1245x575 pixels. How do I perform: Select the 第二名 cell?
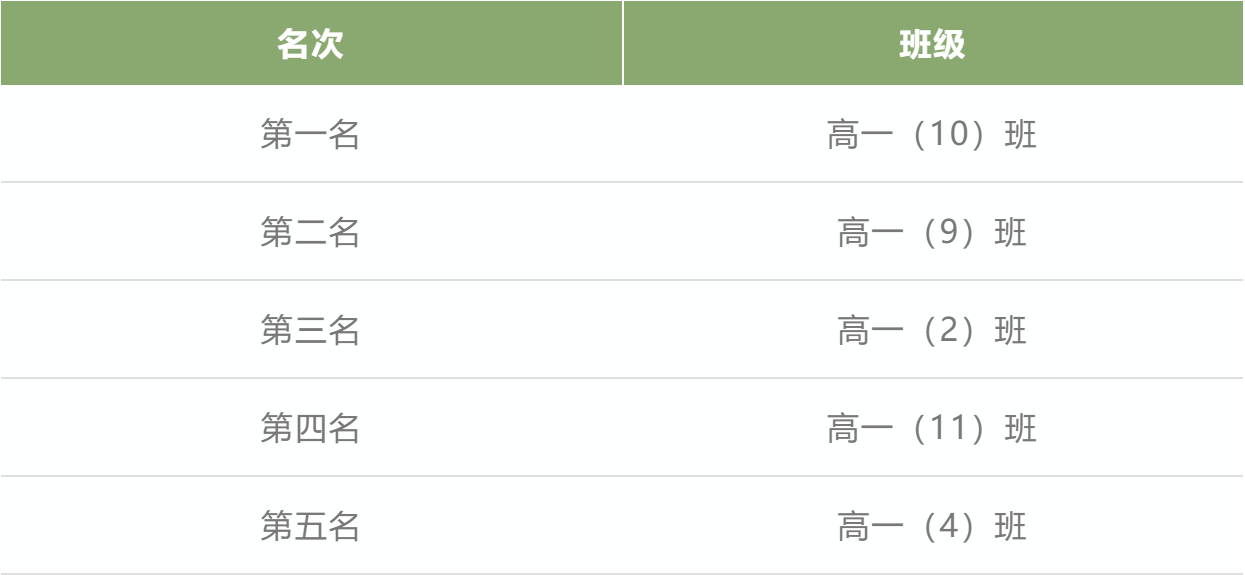tap(311, 232)
